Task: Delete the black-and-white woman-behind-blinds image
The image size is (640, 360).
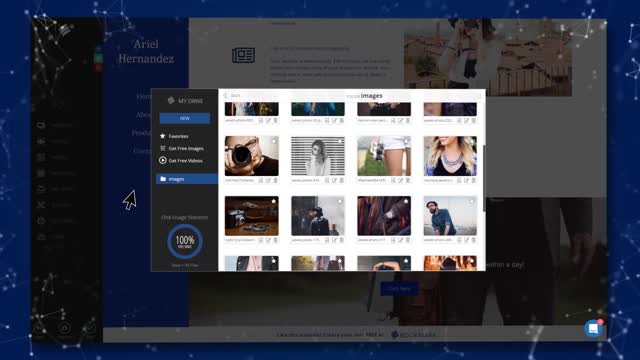Action: point(342,180)
